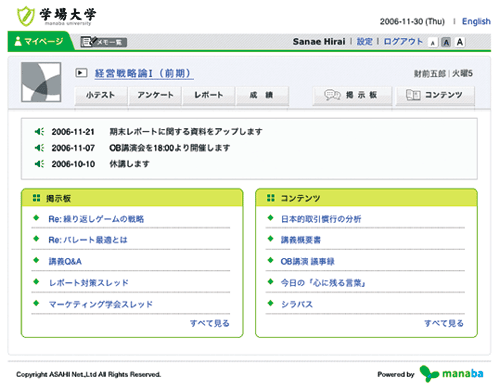
Task: Click speaker icon for 2006-11-21 announcement
Action: (39, 132)
